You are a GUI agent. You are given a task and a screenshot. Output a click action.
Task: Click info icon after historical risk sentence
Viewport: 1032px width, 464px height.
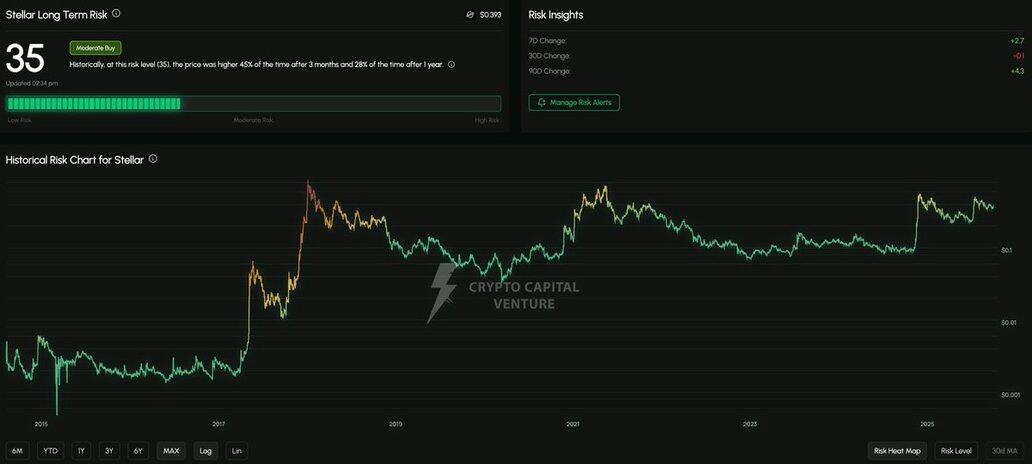click(x=451, y=64)
